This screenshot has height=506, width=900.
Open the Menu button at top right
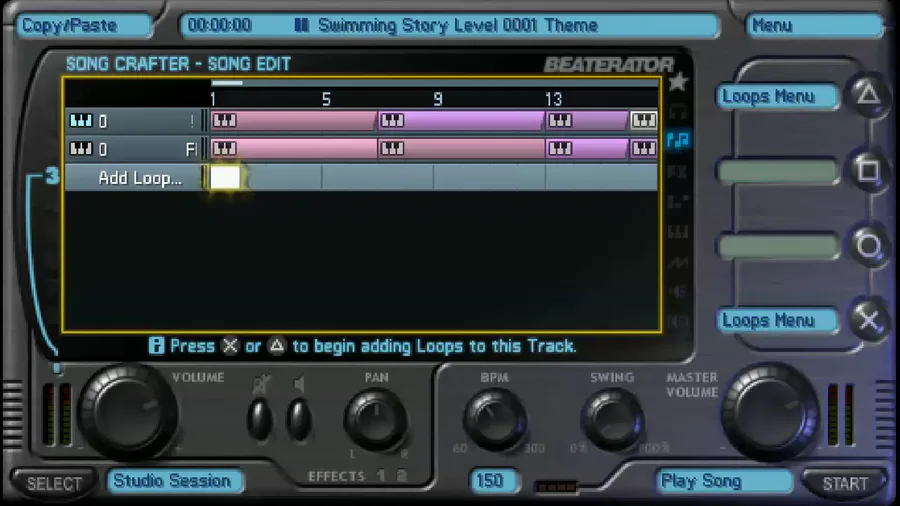pyautogui.click(x=814, y=25)
